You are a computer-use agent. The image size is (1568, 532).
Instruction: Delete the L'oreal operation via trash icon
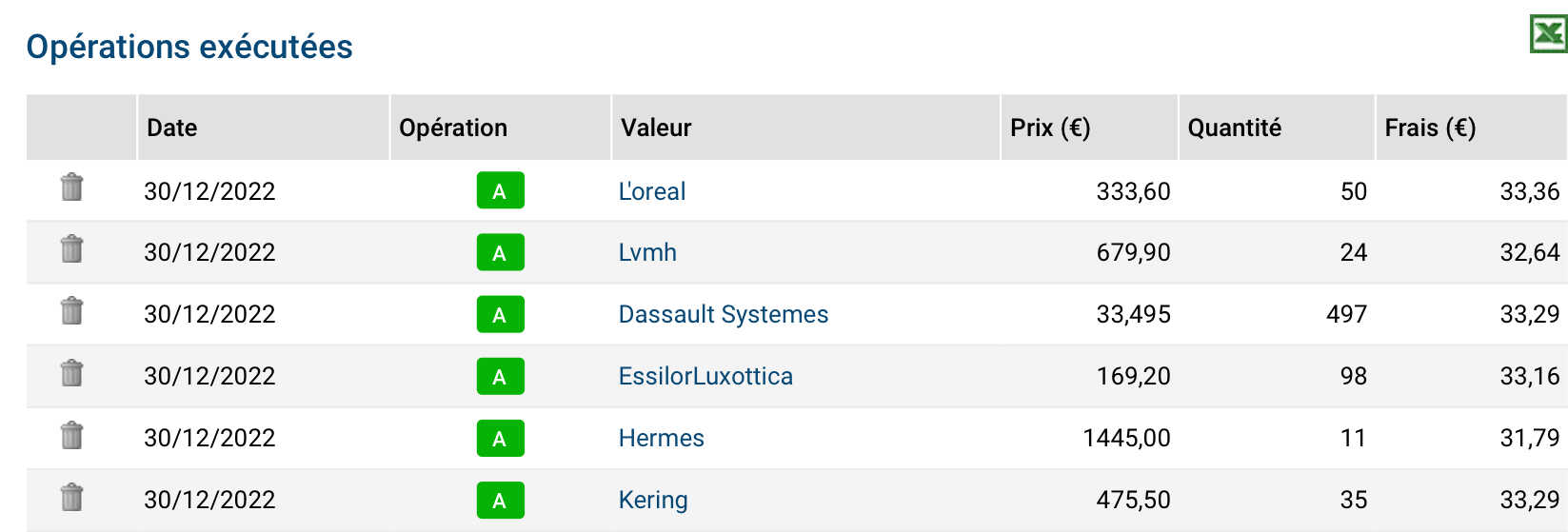point(72,187)
